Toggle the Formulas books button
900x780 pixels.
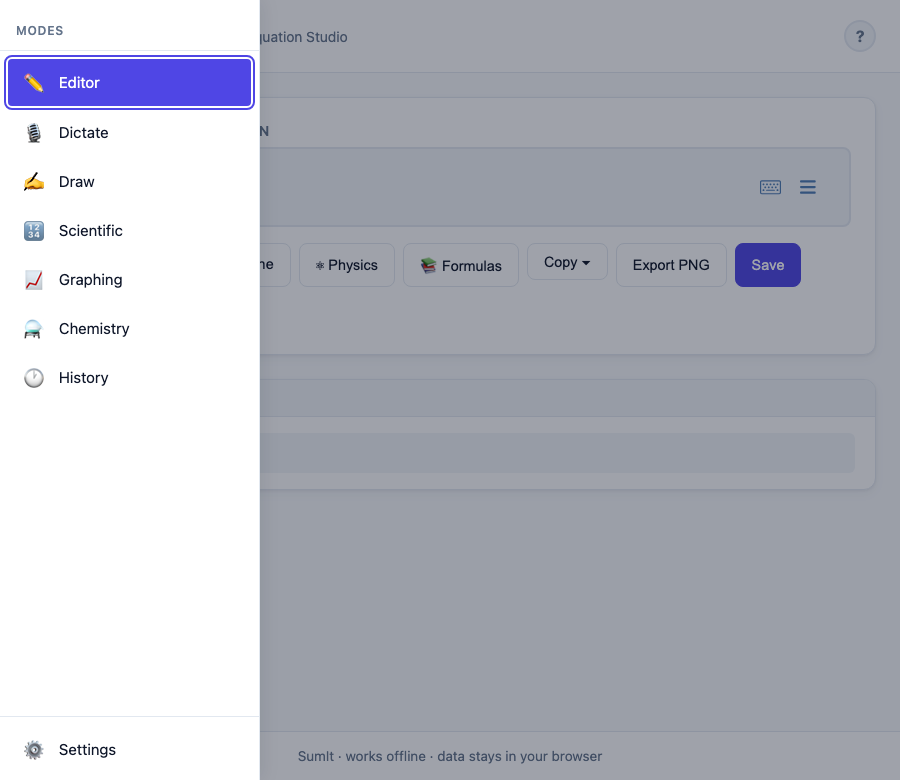pos(460,265)
